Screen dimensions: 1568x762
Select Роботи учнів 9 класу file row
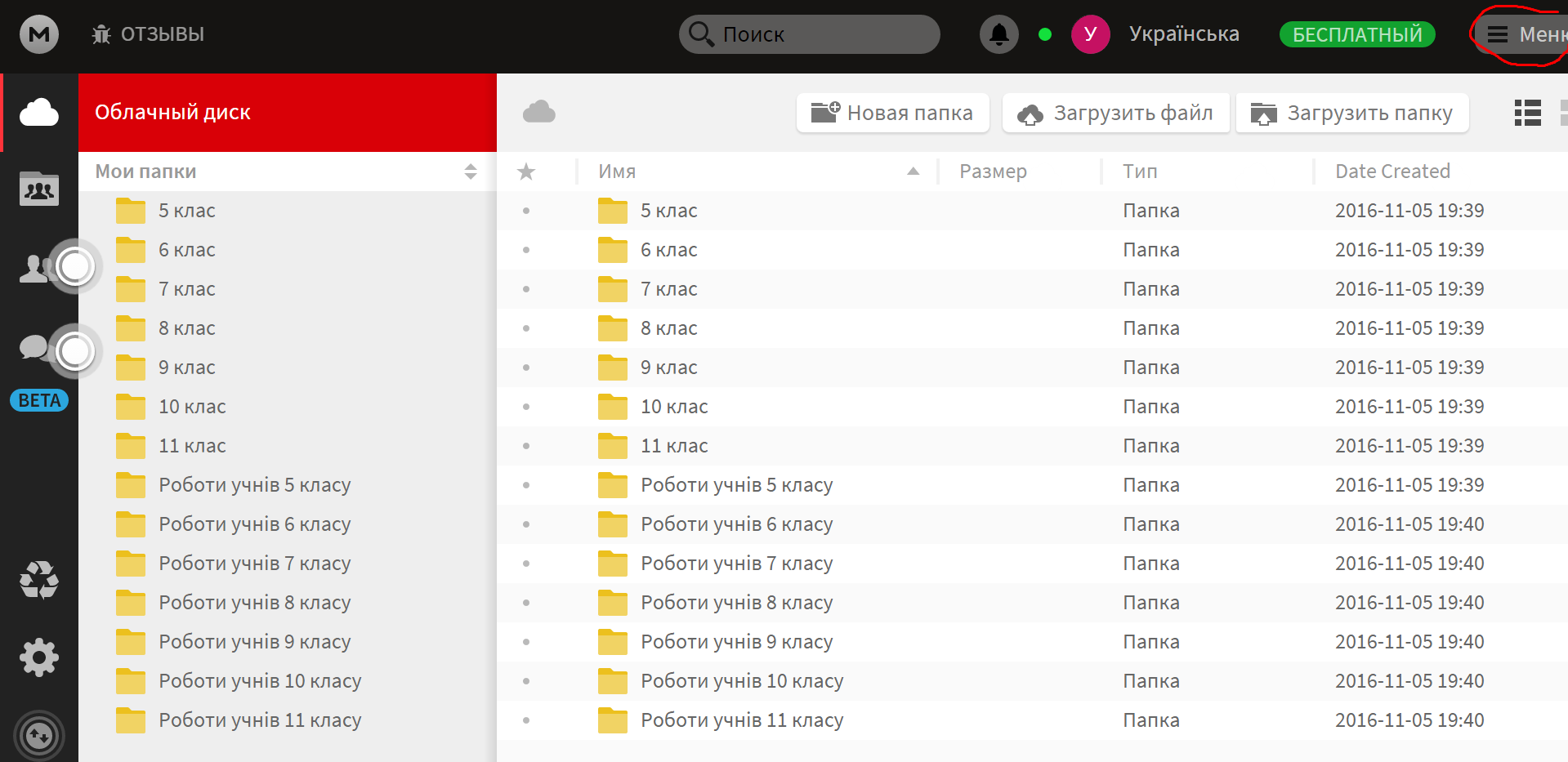coord(1033,642)
